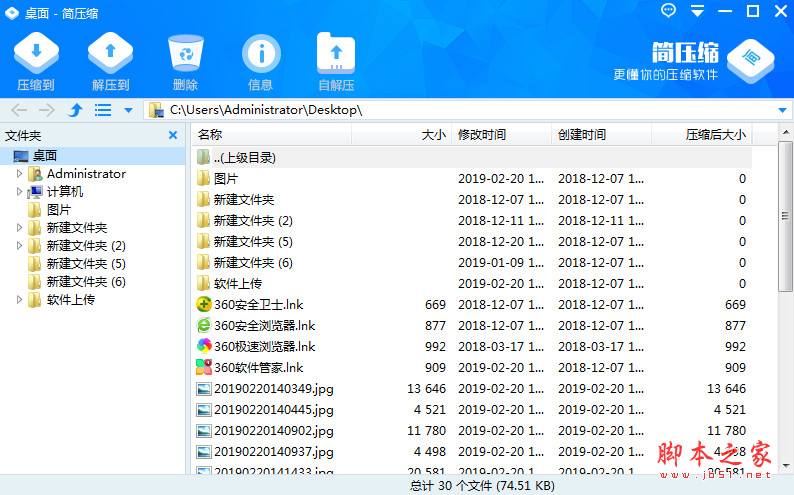Image resolution: width=794 pixels, height=495 pixels.
Task: Click the Administrator user icon in tree
Action: point(35,174)
